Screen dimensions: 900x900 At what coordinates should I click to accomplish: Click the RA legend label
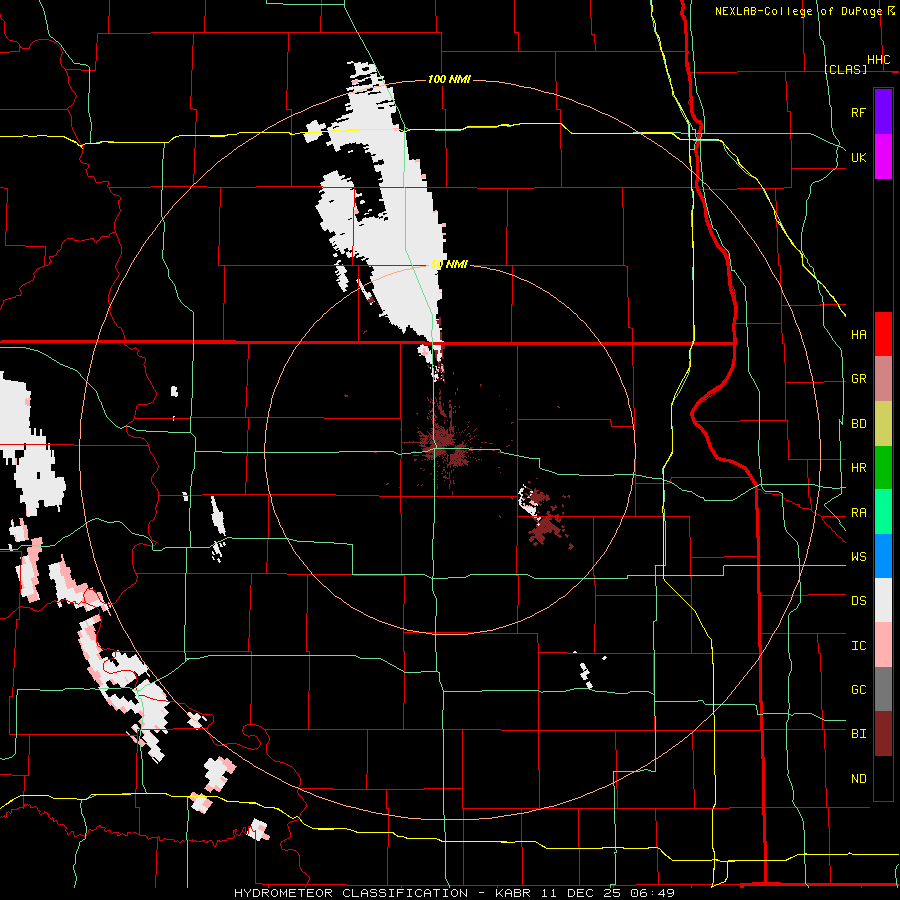(x=859, y=512)
